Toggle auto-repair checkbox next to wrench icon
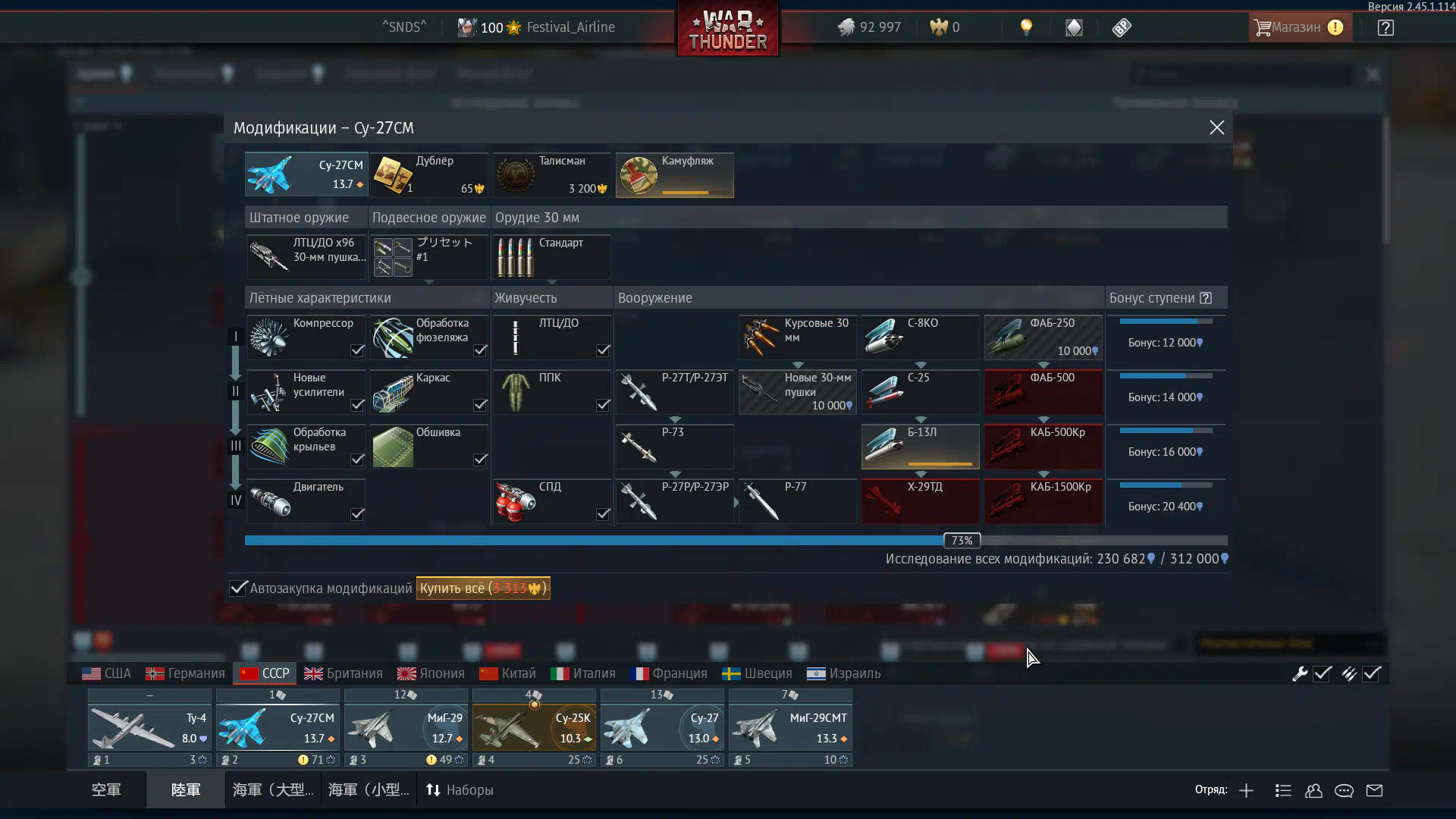The width and height of the screenshot is (1456, 819). point(1323,673)
